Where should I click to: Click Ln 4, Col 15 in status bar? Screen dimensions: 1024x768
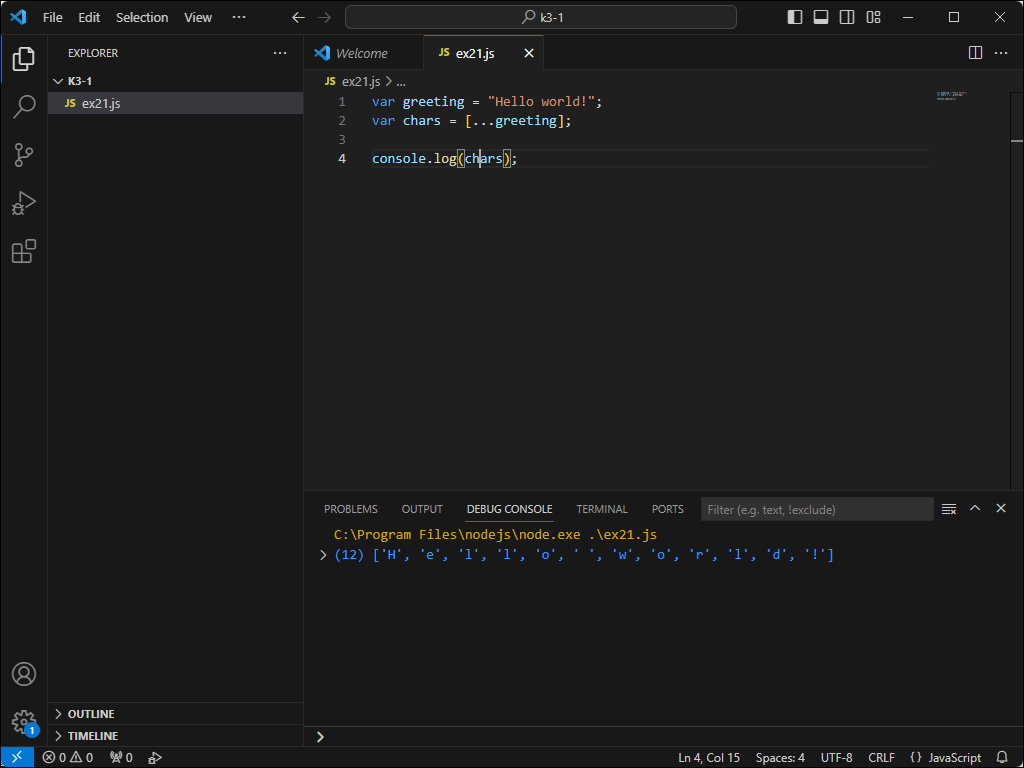click(709, 758)
